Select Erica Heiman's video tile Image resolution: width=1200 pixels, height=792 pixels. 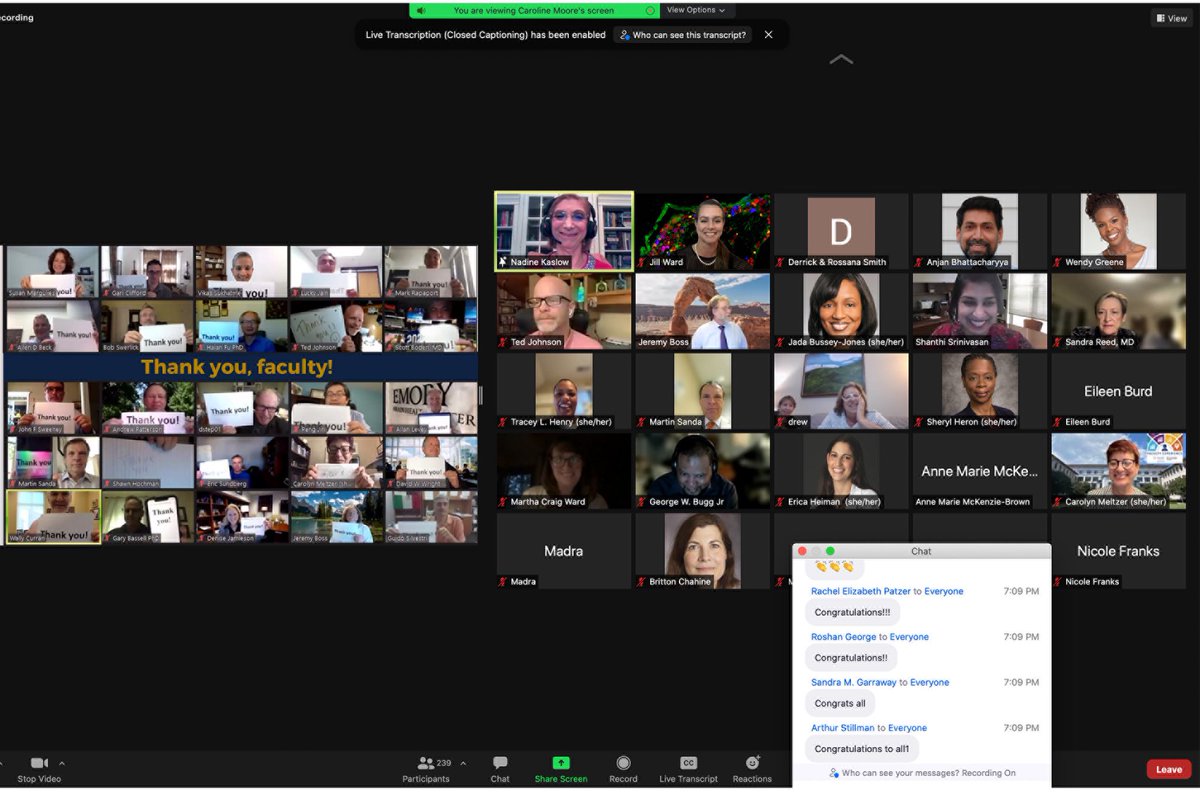click(841, 471)
